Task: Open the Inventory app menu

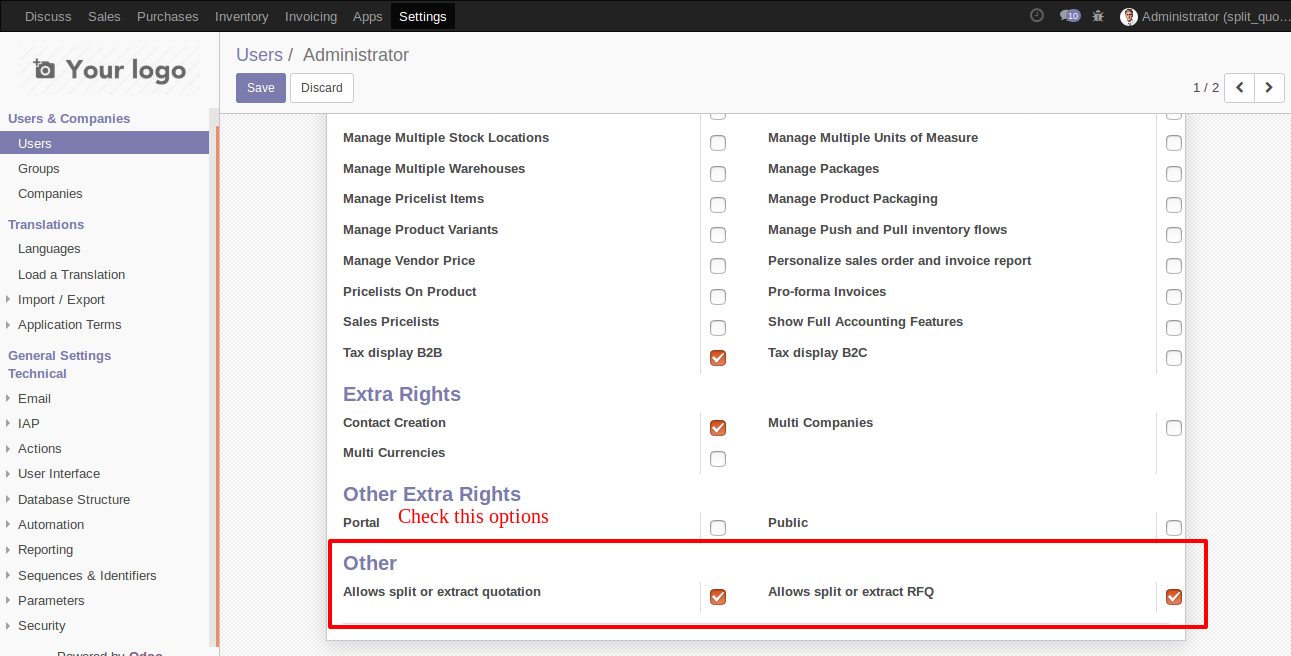Action: [241, 16]
